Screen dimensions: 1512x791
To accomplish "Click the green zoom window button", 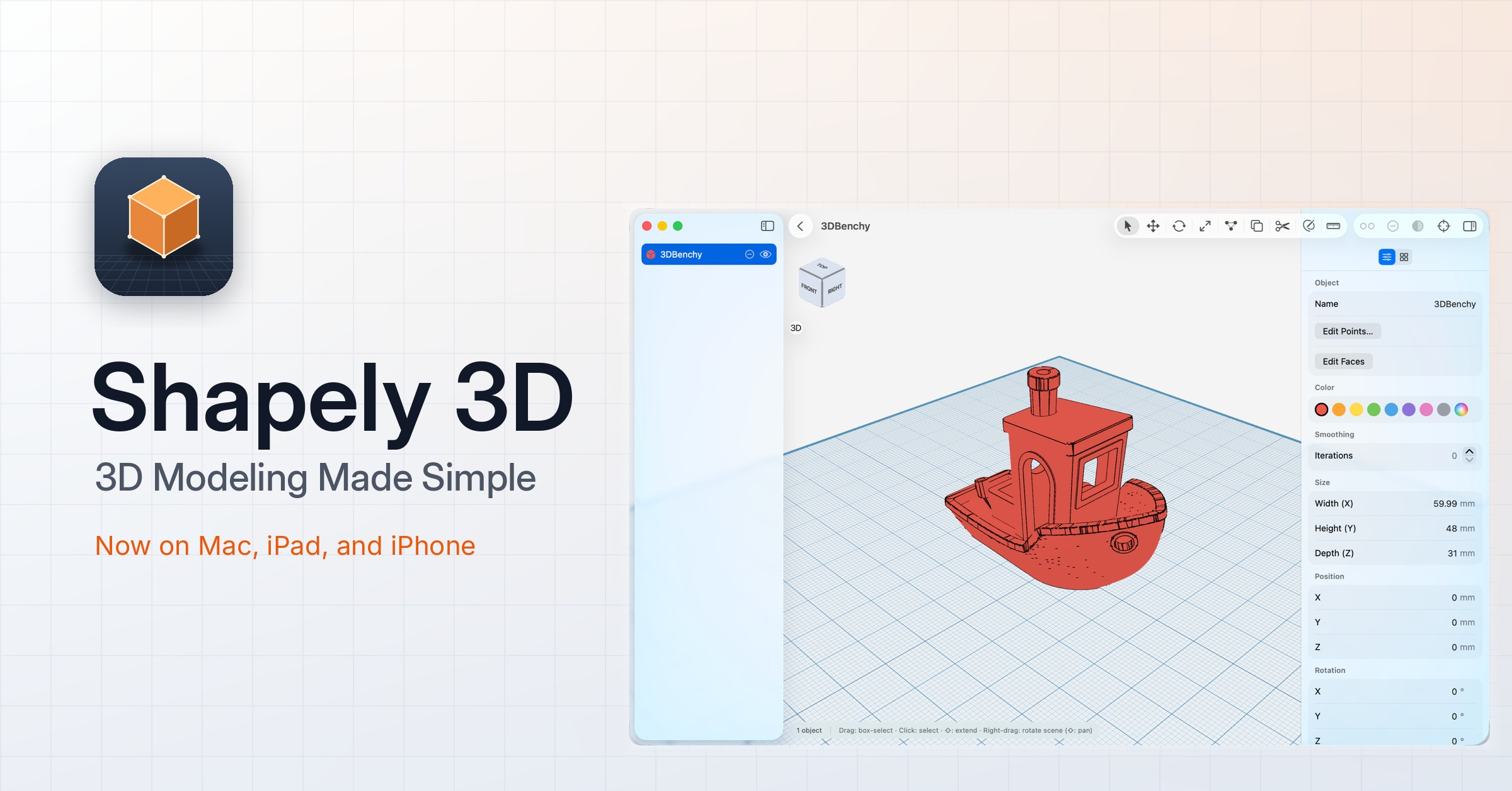I will [x=678, y=226].
